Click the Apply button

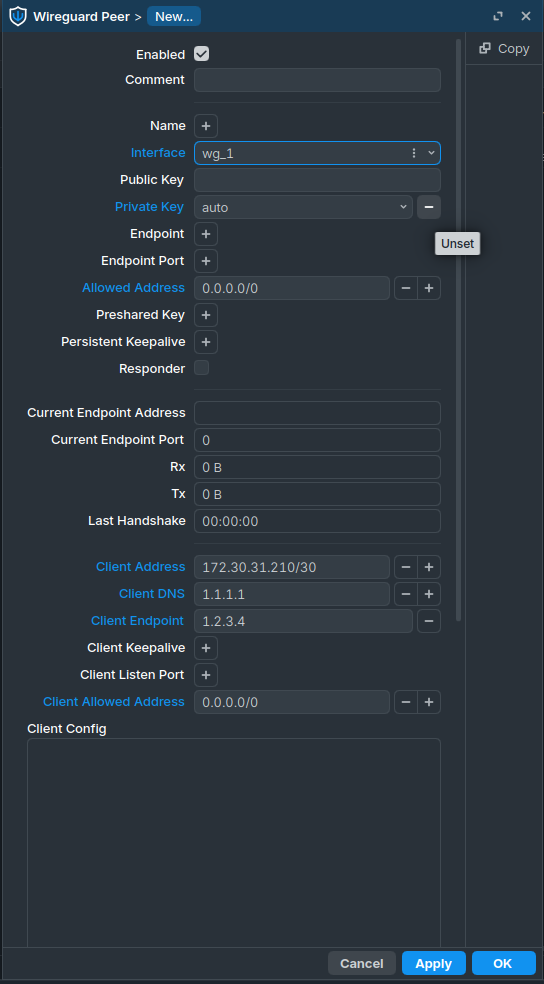coord(434,963)
